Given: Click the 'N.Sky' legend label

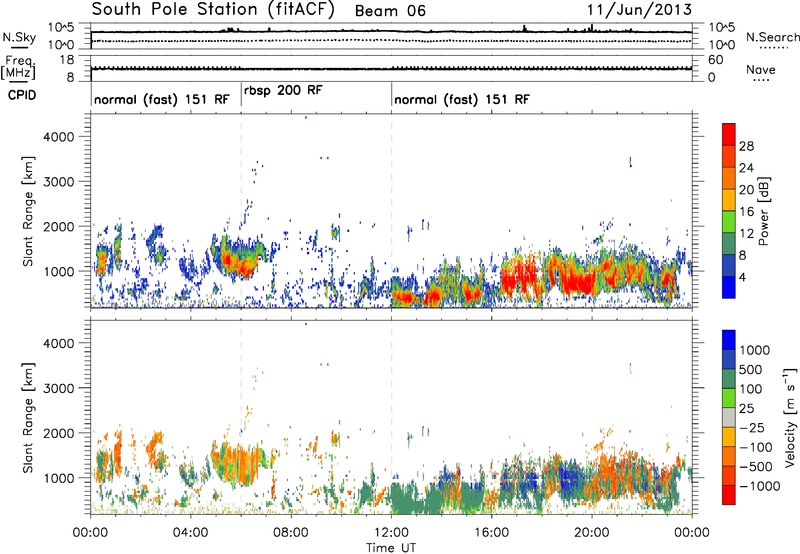Looking at the screenshot, I should [x=19, y=38].
